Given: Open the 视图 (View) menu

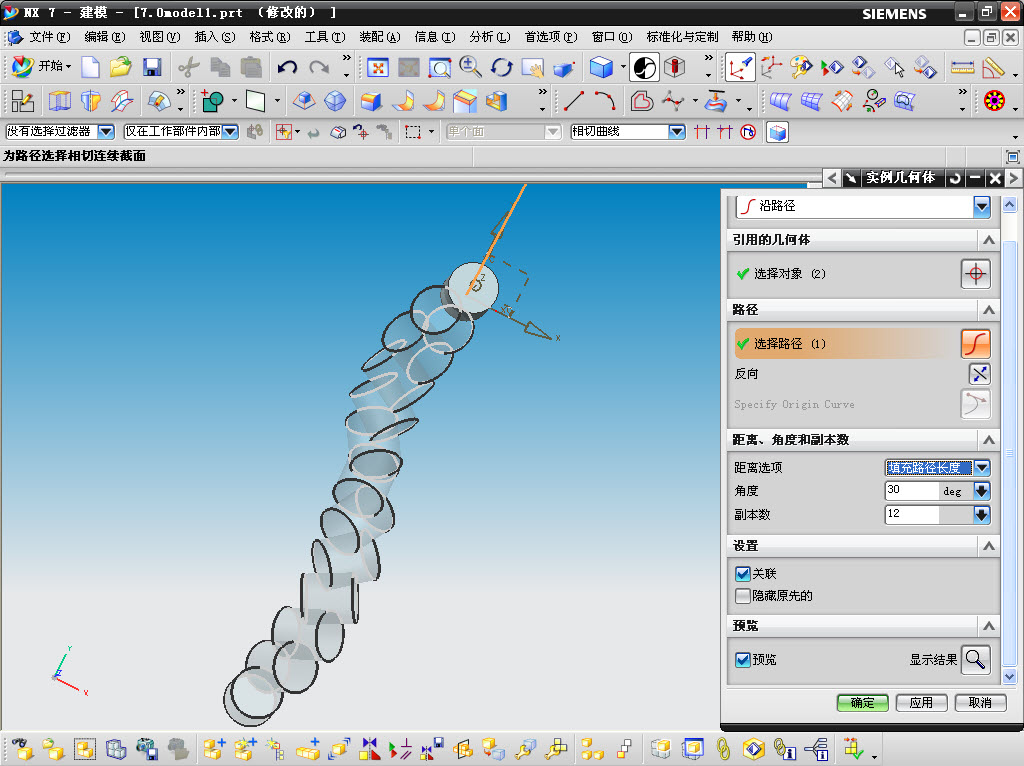Looking at the screenshot, I should point(159,37).
